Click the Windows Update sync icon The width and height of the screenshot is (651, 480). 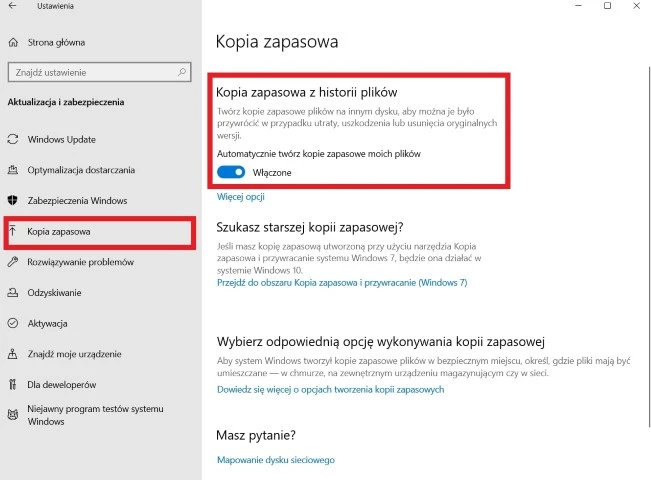point(13,138)
